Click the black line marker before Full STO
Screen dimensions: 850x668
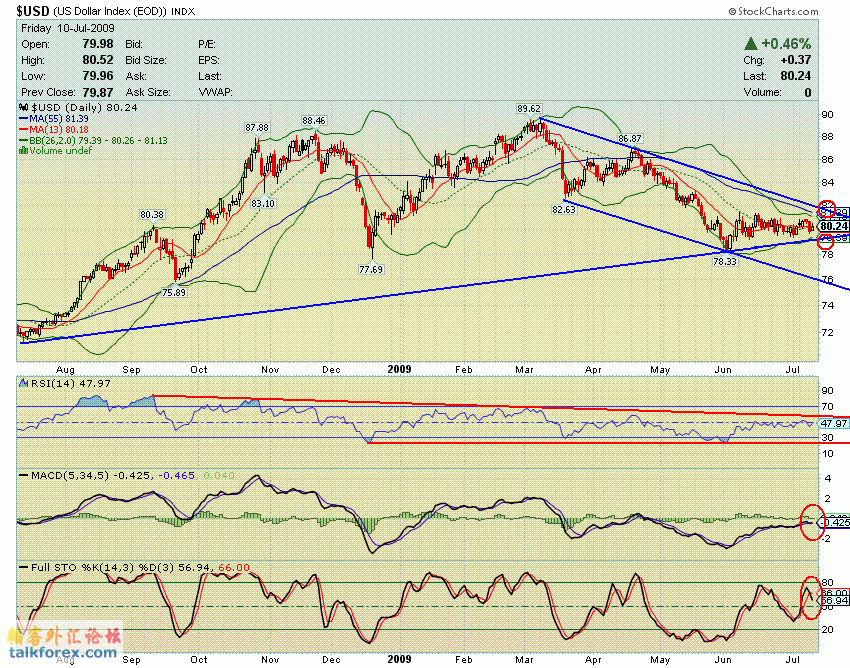coord(24,568)
